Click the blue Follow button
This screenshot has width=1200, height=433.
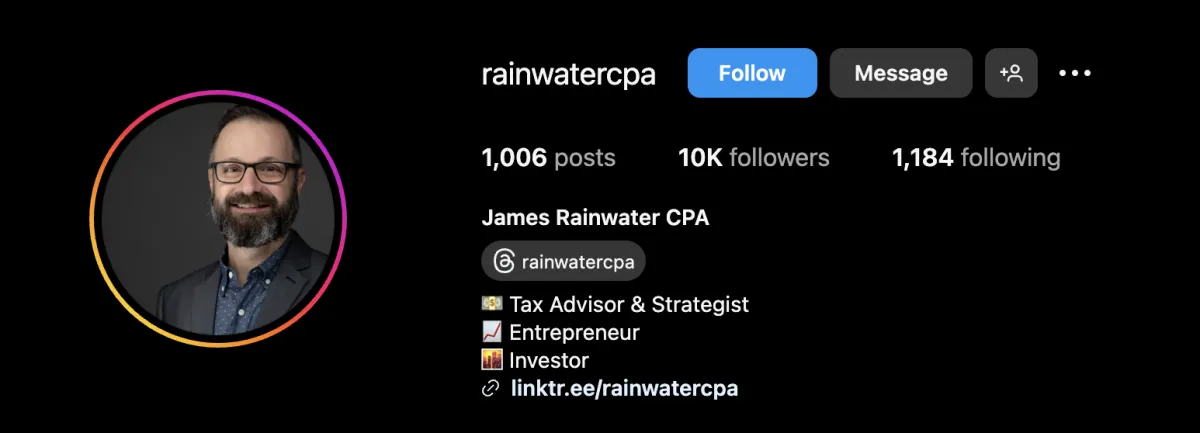pos(752,73)
